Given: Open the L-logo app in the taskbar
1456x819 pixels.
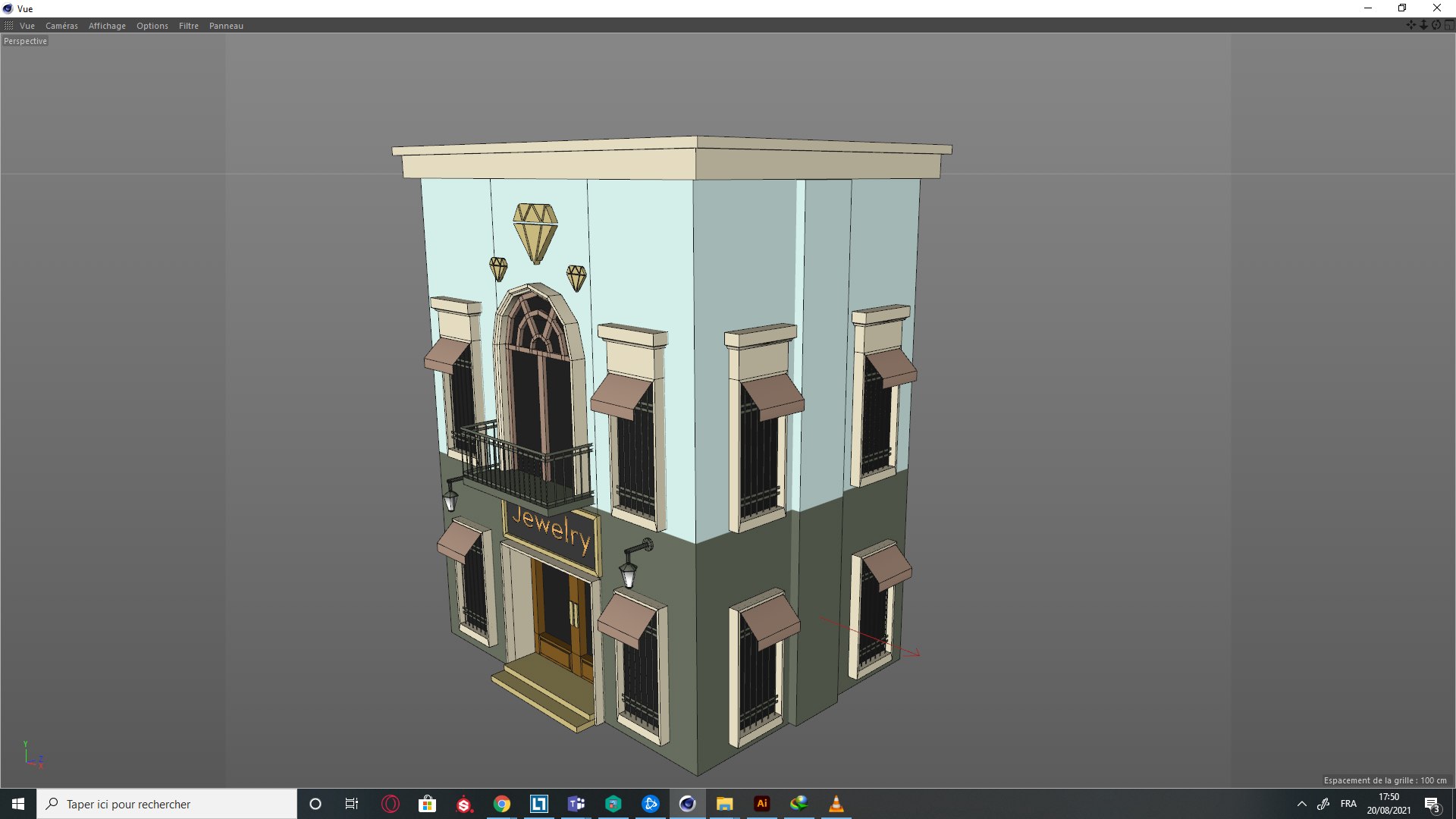Looking at the screenshot, I should [x=538, y=804].
